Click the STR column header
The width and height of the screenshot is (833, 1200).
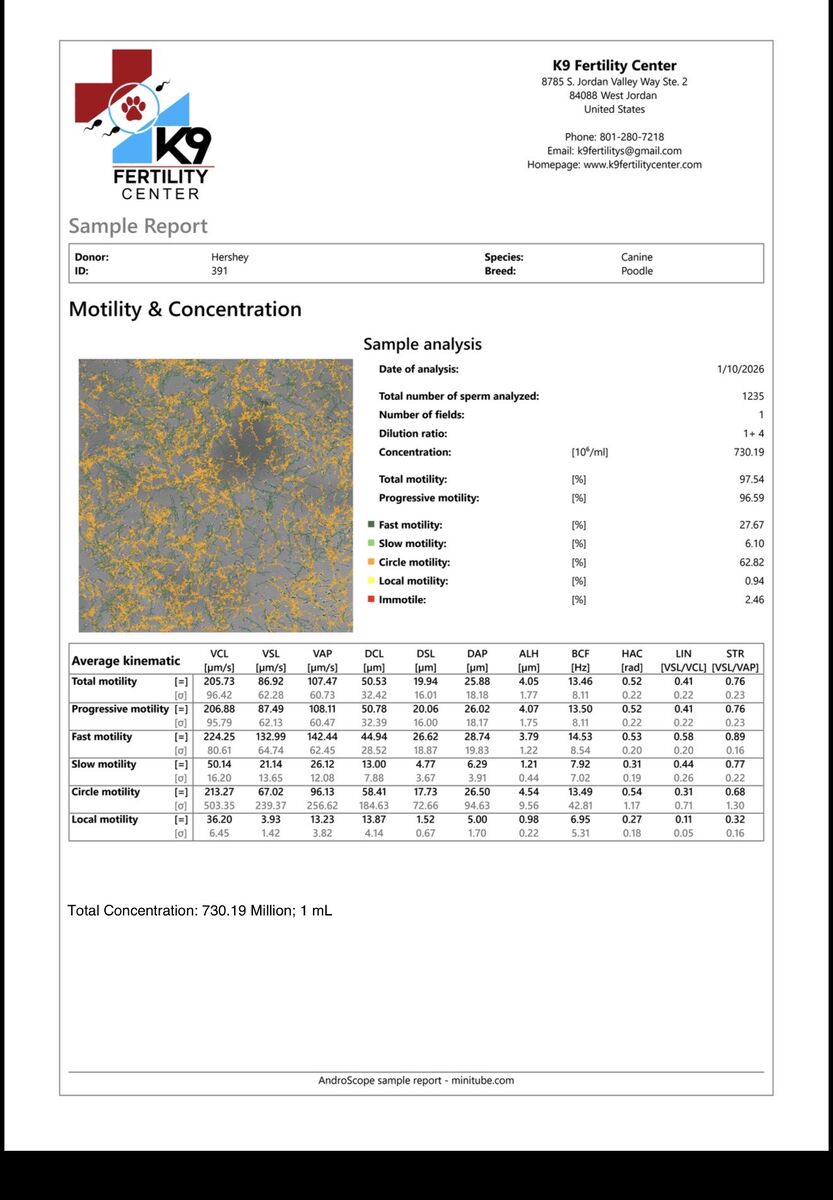tap(735, 654)
